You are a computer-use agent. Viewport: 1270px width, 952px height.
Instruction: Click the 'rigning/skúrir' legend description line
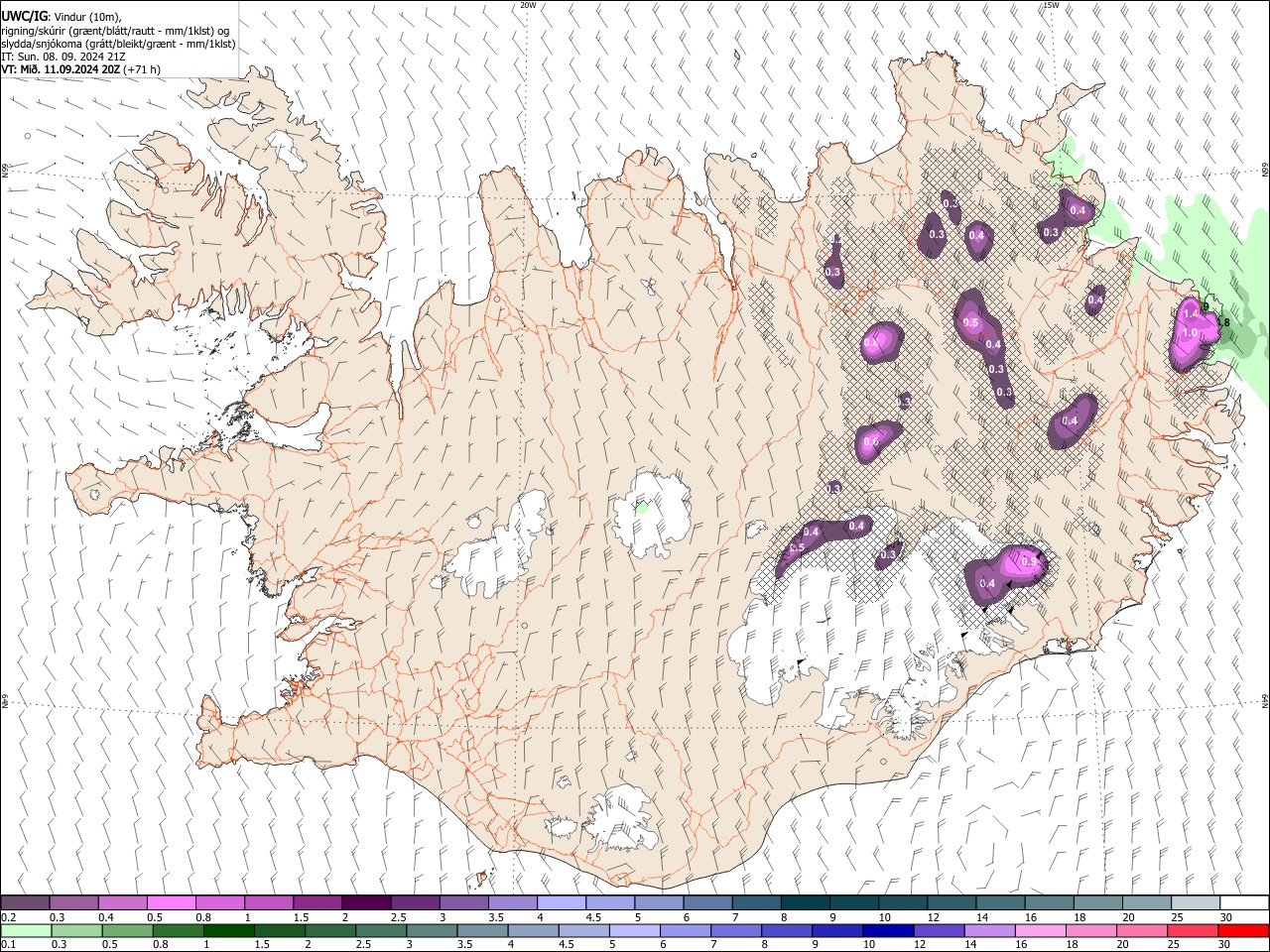pyautogui.click(x=115, y=31)
